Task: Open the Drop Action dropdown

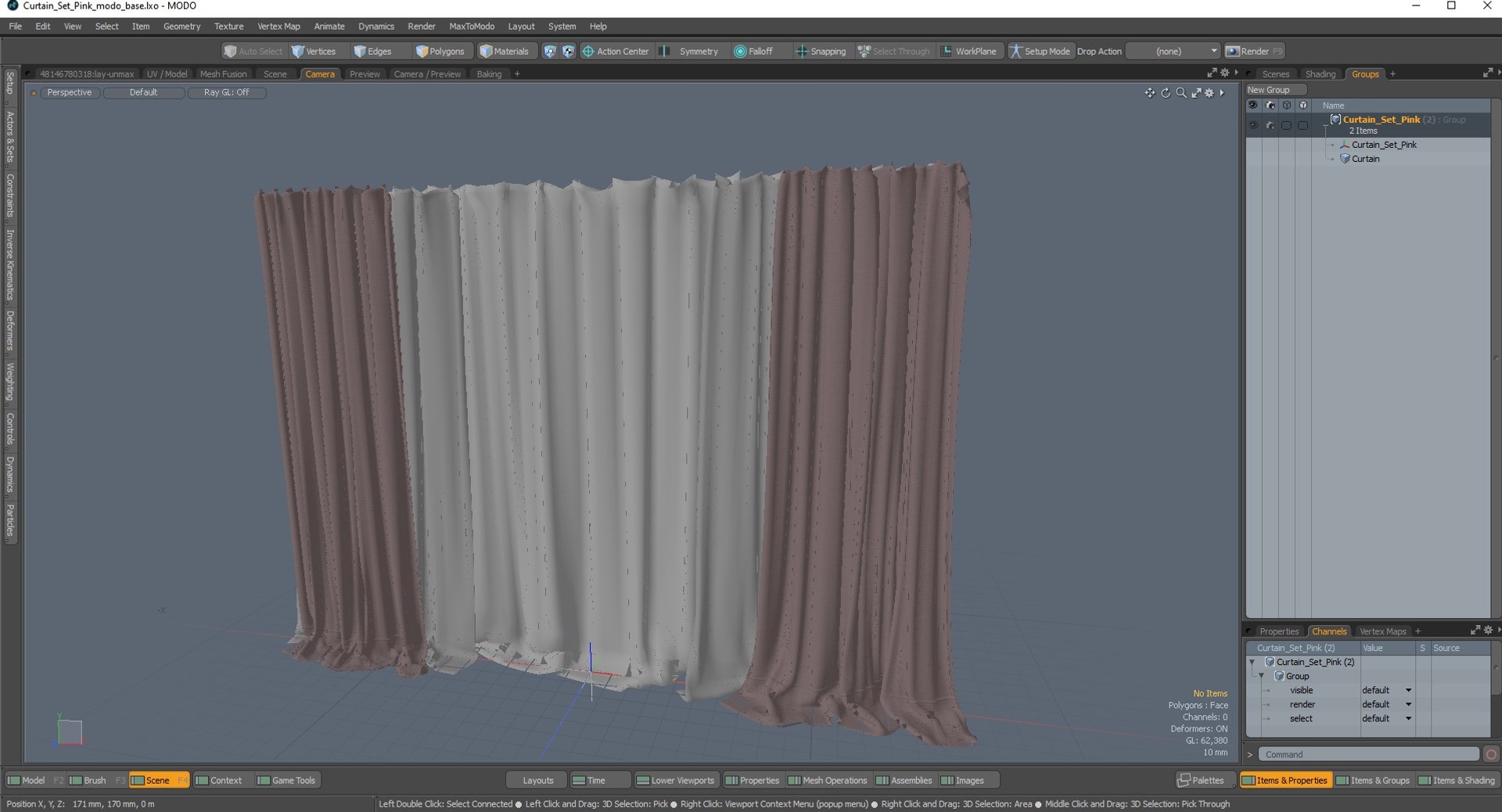Action: coord(1173,52)
